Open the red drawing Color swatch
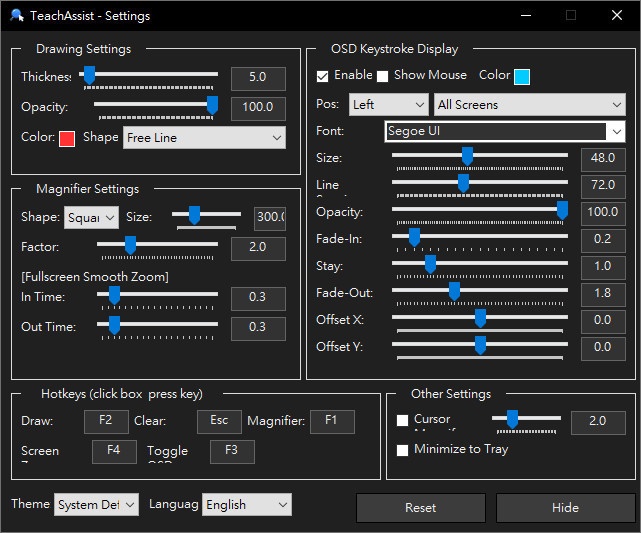 [67, 139]
